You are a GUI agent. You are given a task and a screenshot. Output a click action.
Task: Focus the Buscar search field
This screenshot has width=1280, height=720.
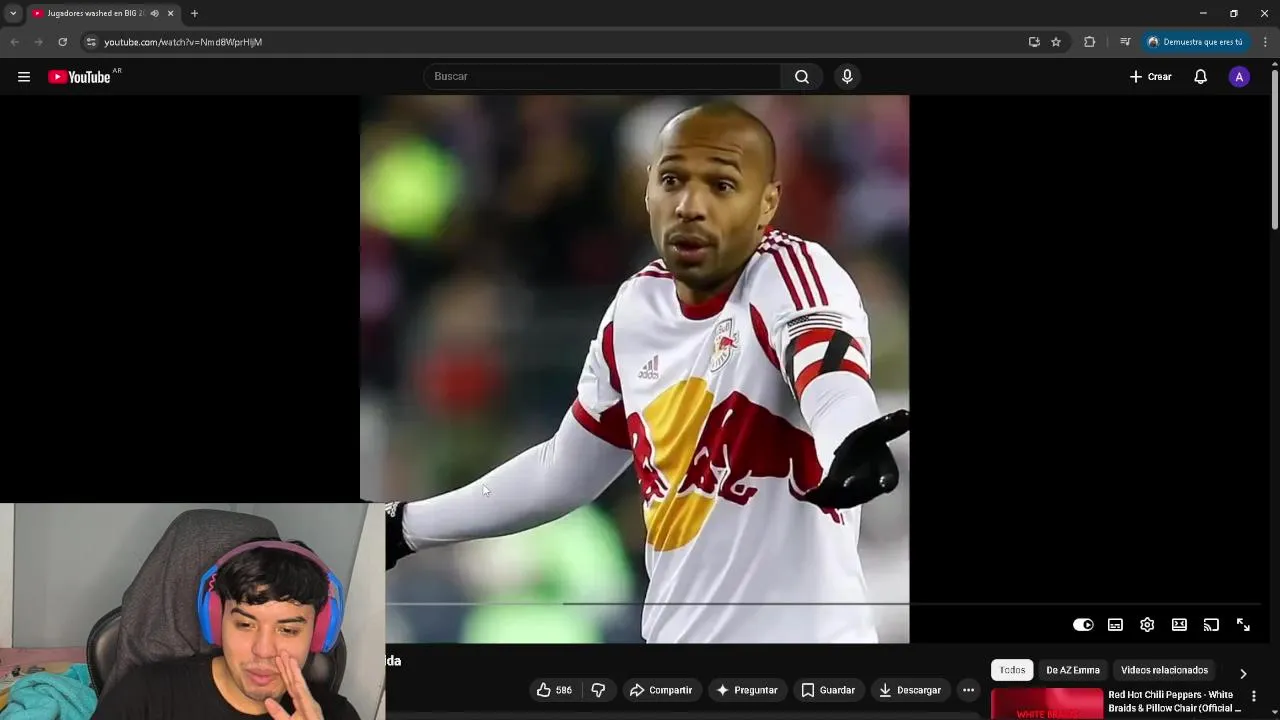[x=603, y=77]
